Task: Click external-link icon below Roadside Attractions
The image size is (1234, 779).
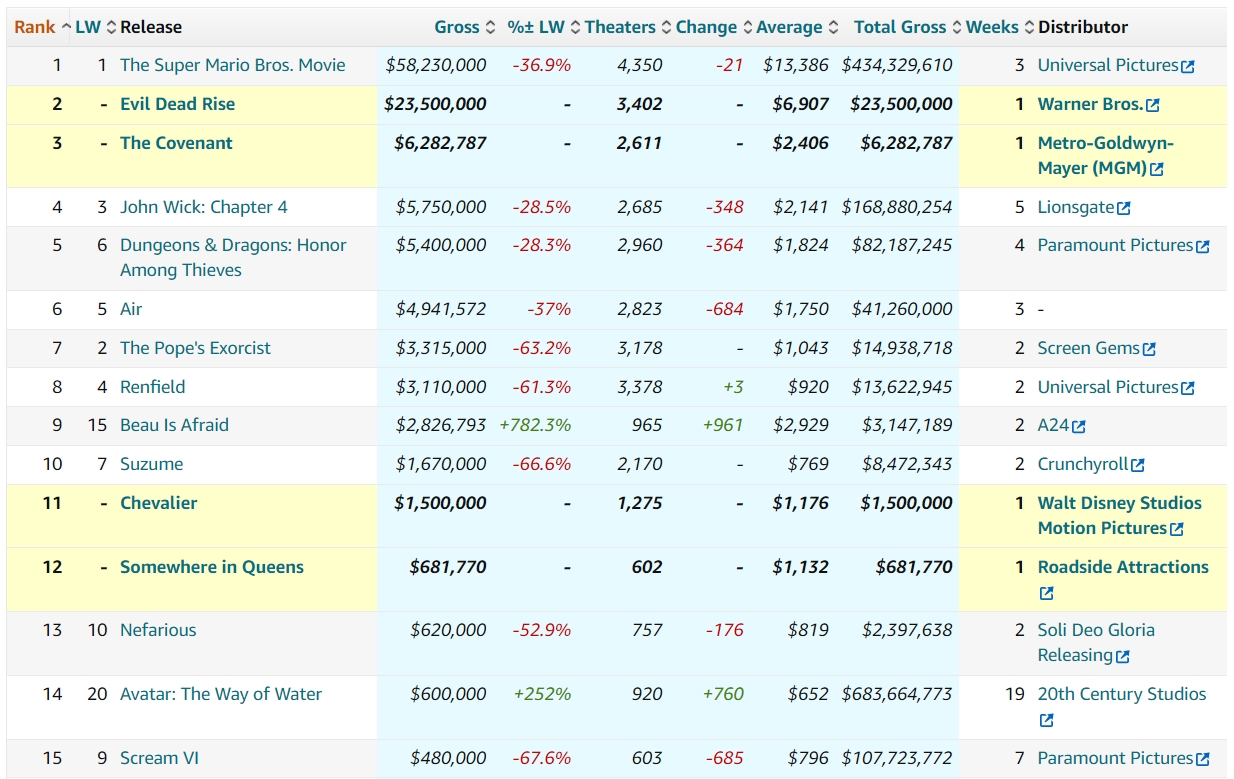Action: click(x=1046, y=593)
